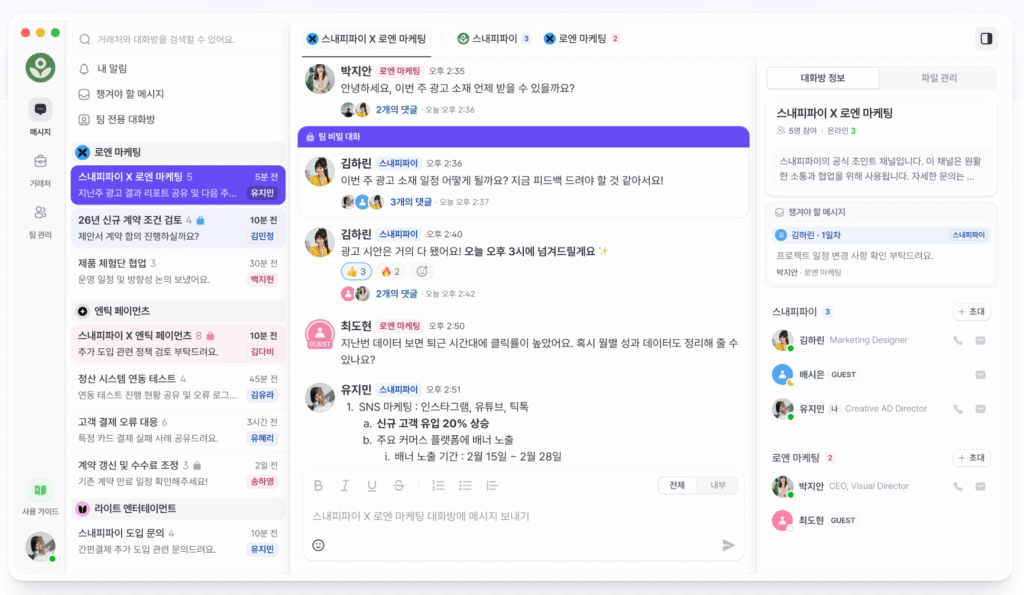
Task: Toggle the thumbs-up reaction with 3
Action: tap(356, 272)
